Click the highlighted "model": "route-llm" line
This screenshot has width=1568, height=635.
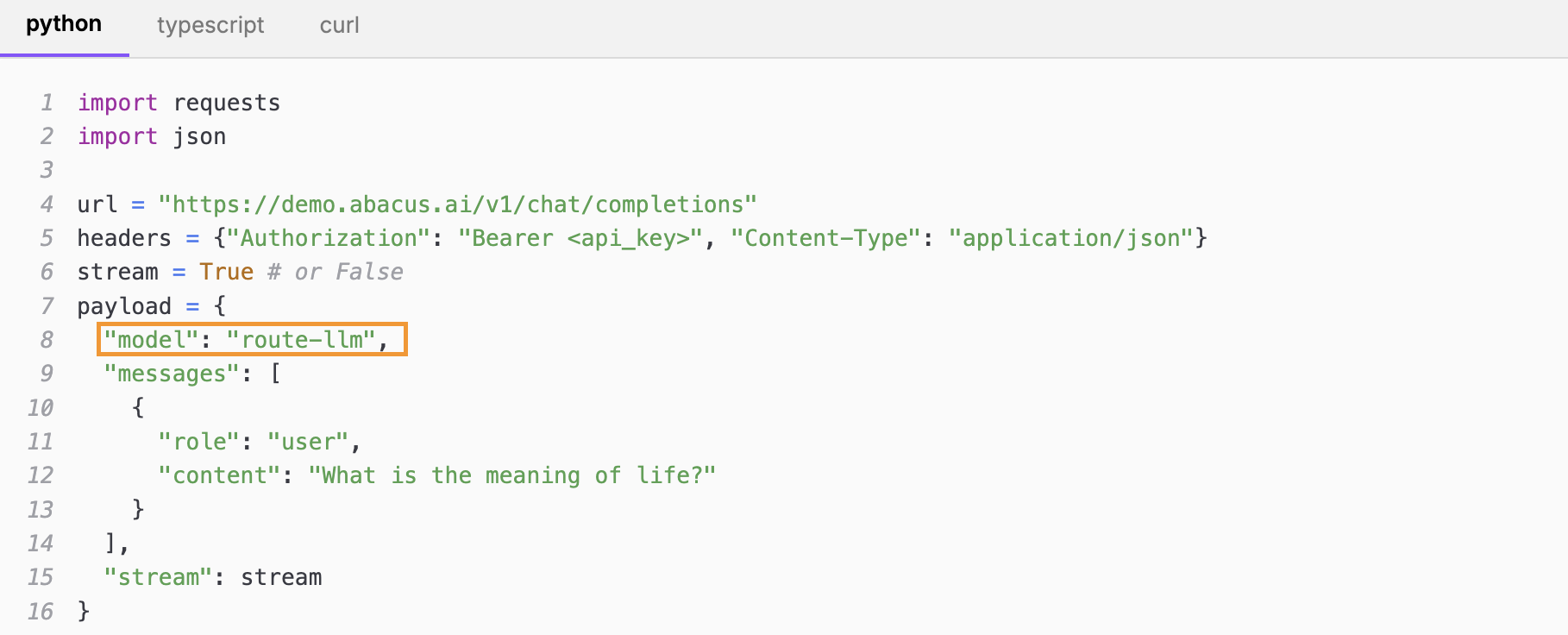252,340
